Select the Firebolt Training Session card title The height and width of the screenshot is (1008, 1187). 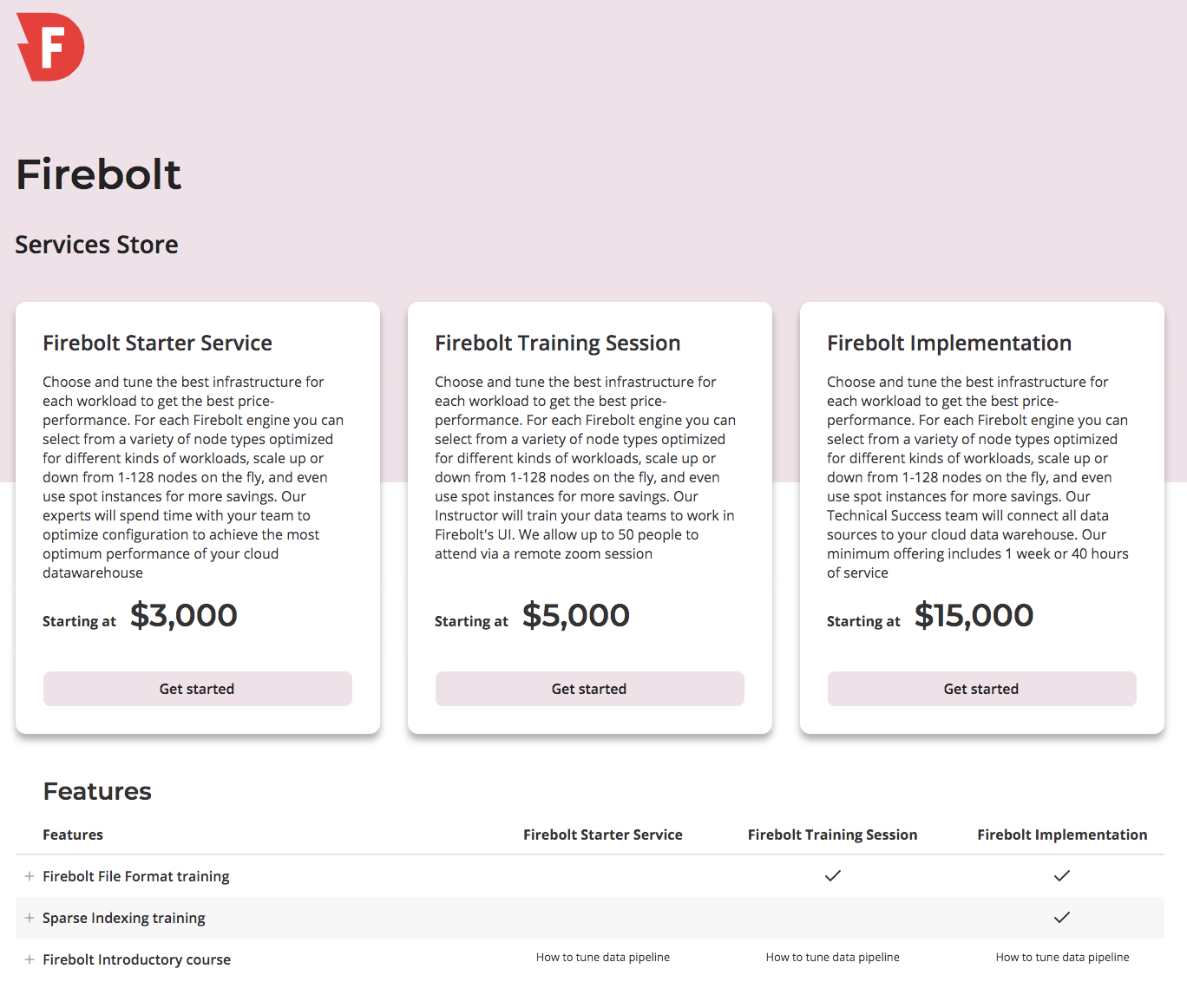557,344
